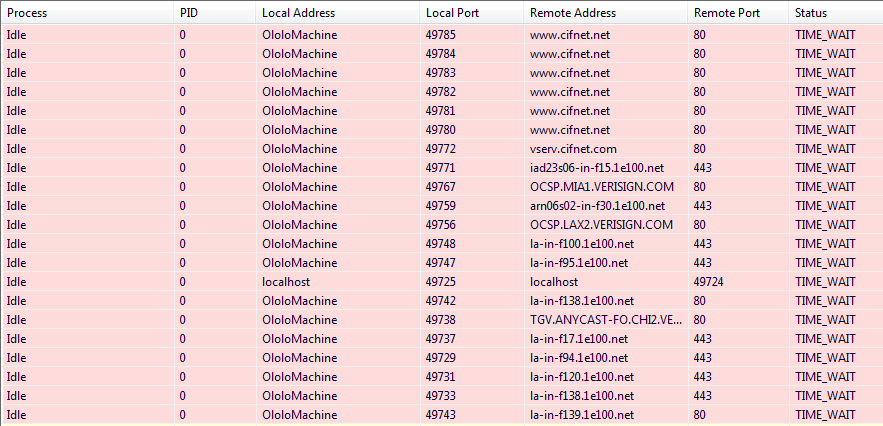Select the la-in-f17.1e100.net row

point(579,339)
